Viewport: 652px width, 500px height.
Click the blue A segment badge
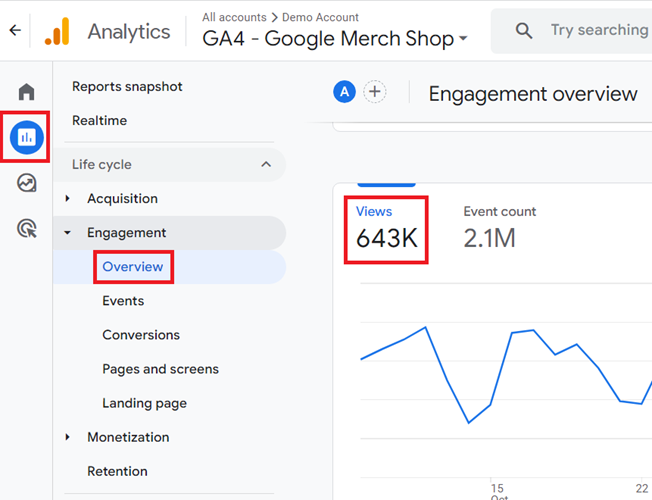click(344, 92)
